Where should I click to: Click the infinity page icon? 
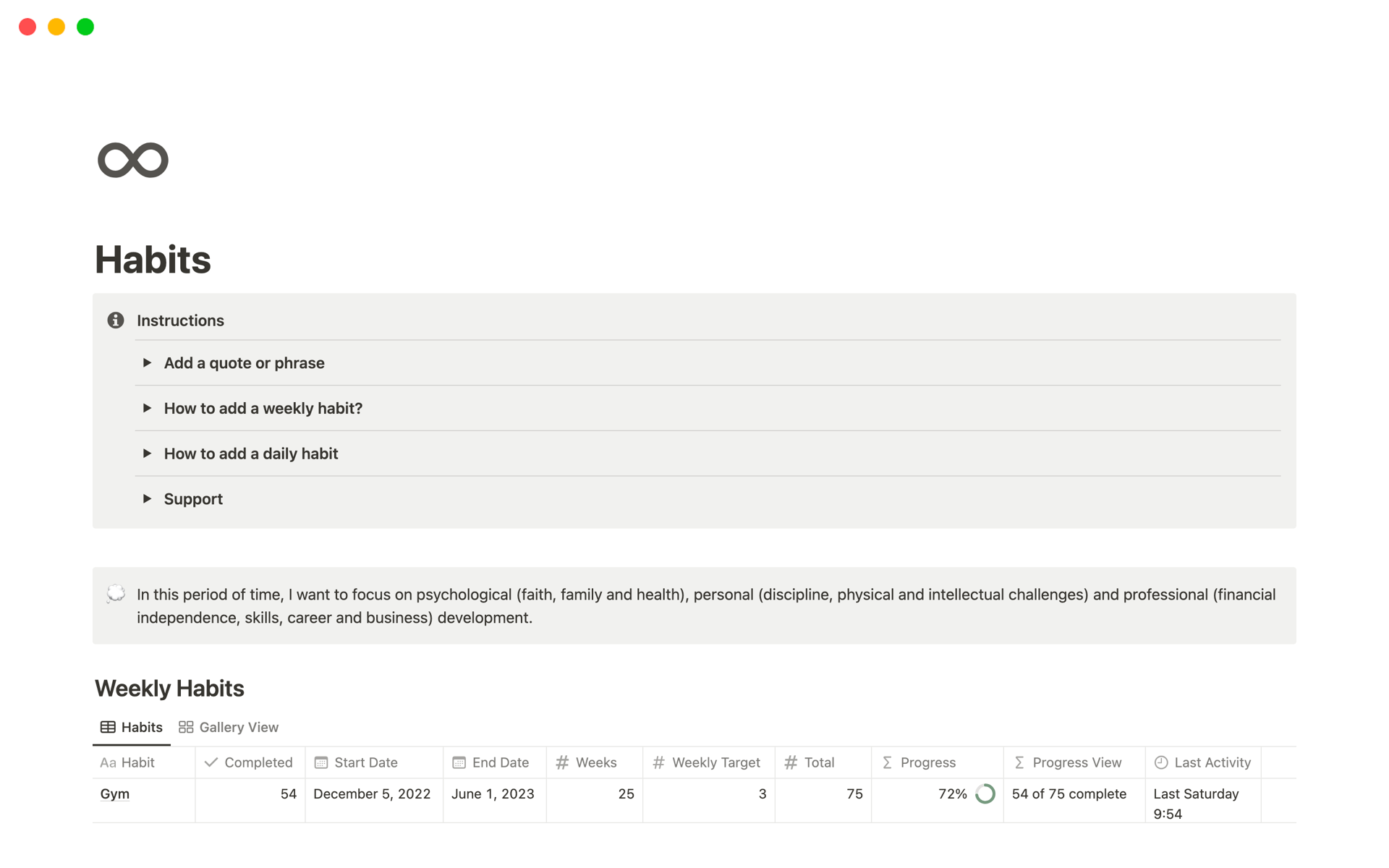133,160
